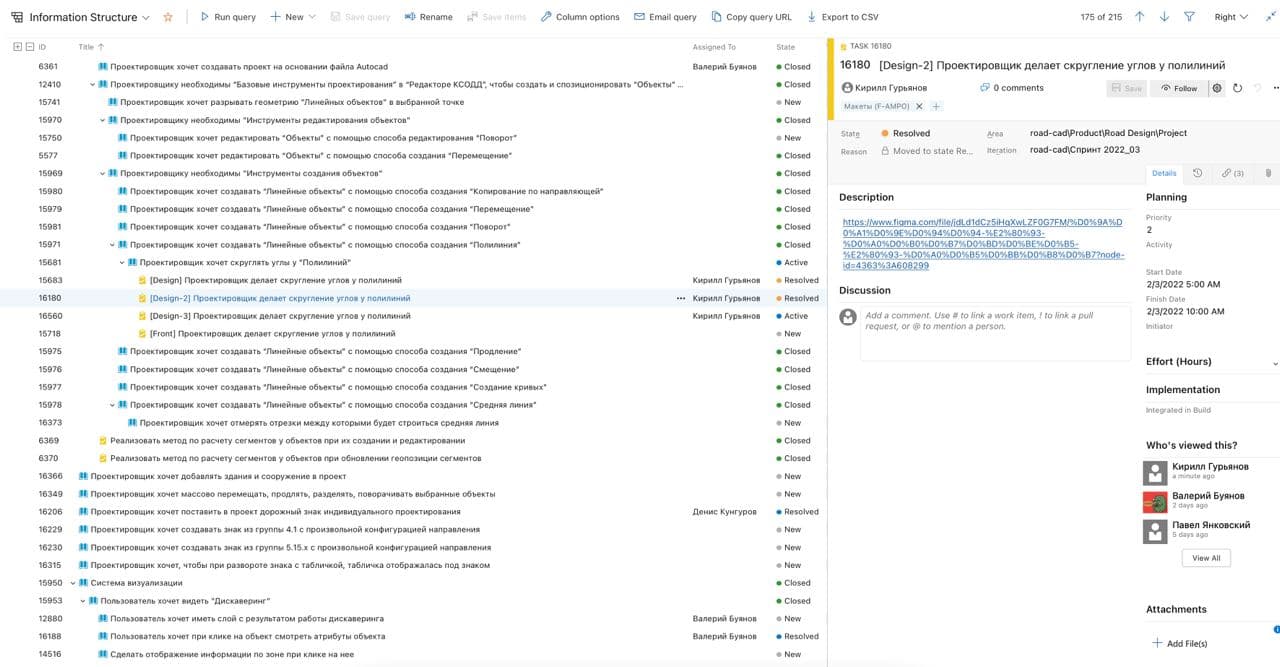Expand row 15978 'Средняя линия' subtree
The width and height of the screenshot is (1280, 667).
112,404
